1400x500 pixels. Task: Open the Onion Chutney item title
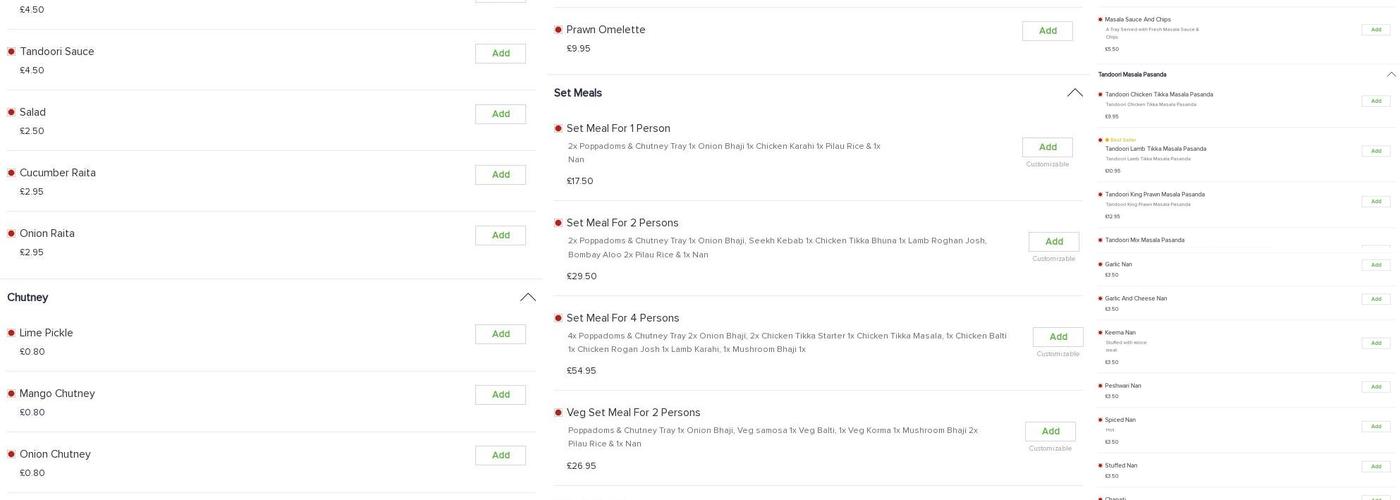tap(55, 455)
